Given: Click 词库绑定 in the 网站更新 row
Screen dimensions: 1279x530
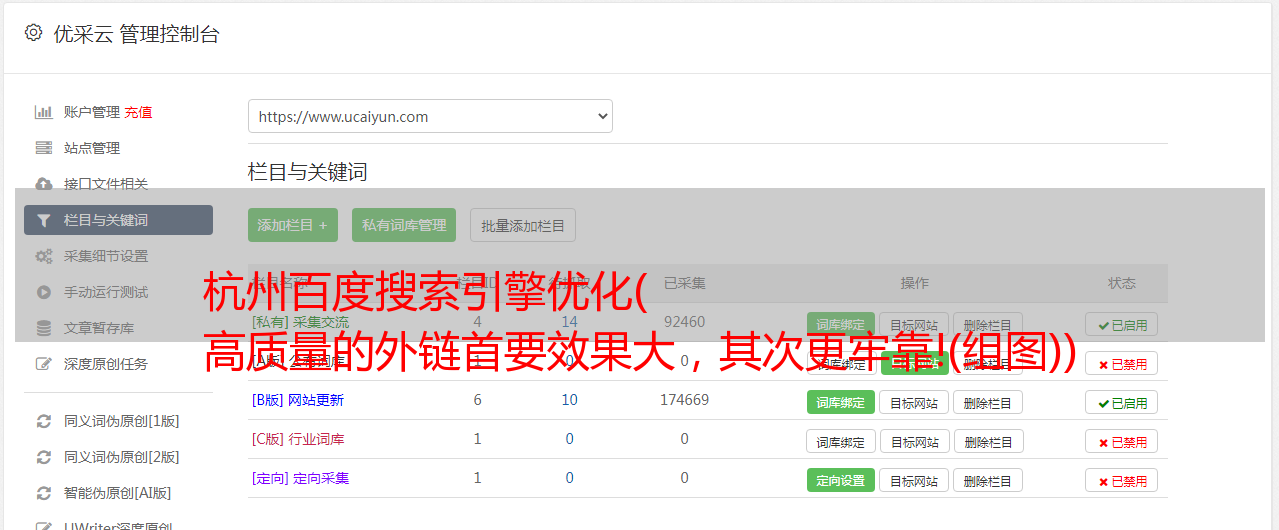Looking at the screenshot, I should pyautogui.click(x=841, y=402).
